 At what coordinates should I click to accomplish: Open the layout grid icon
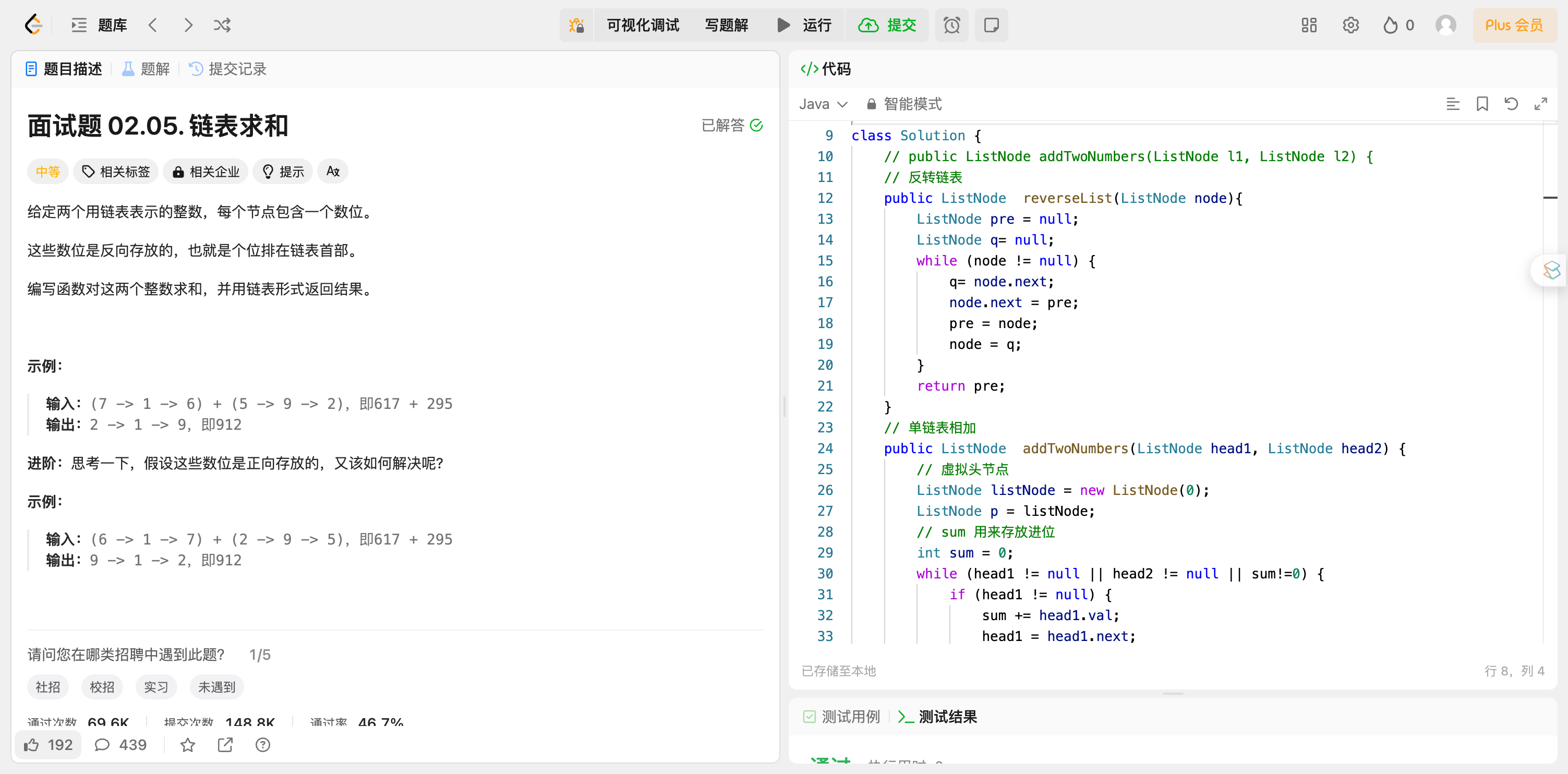(1309, 25)
